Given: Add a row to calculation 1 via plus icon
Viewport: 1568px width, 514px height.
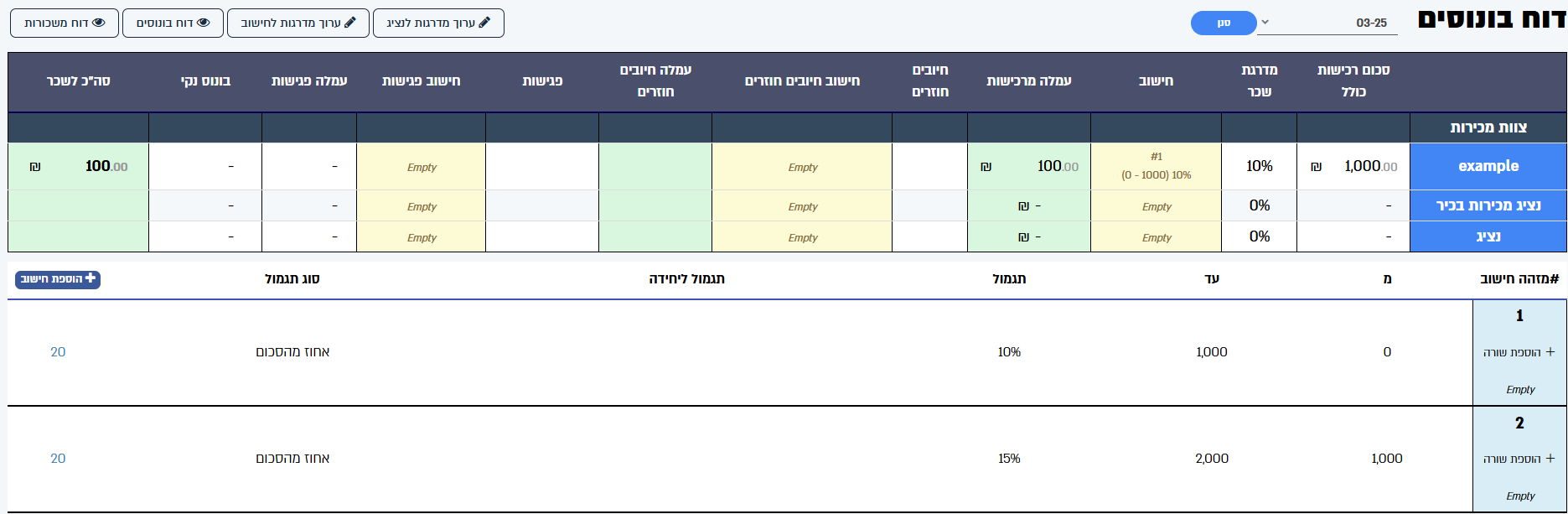Looking at the screenshot, I should coord(1550,352).
